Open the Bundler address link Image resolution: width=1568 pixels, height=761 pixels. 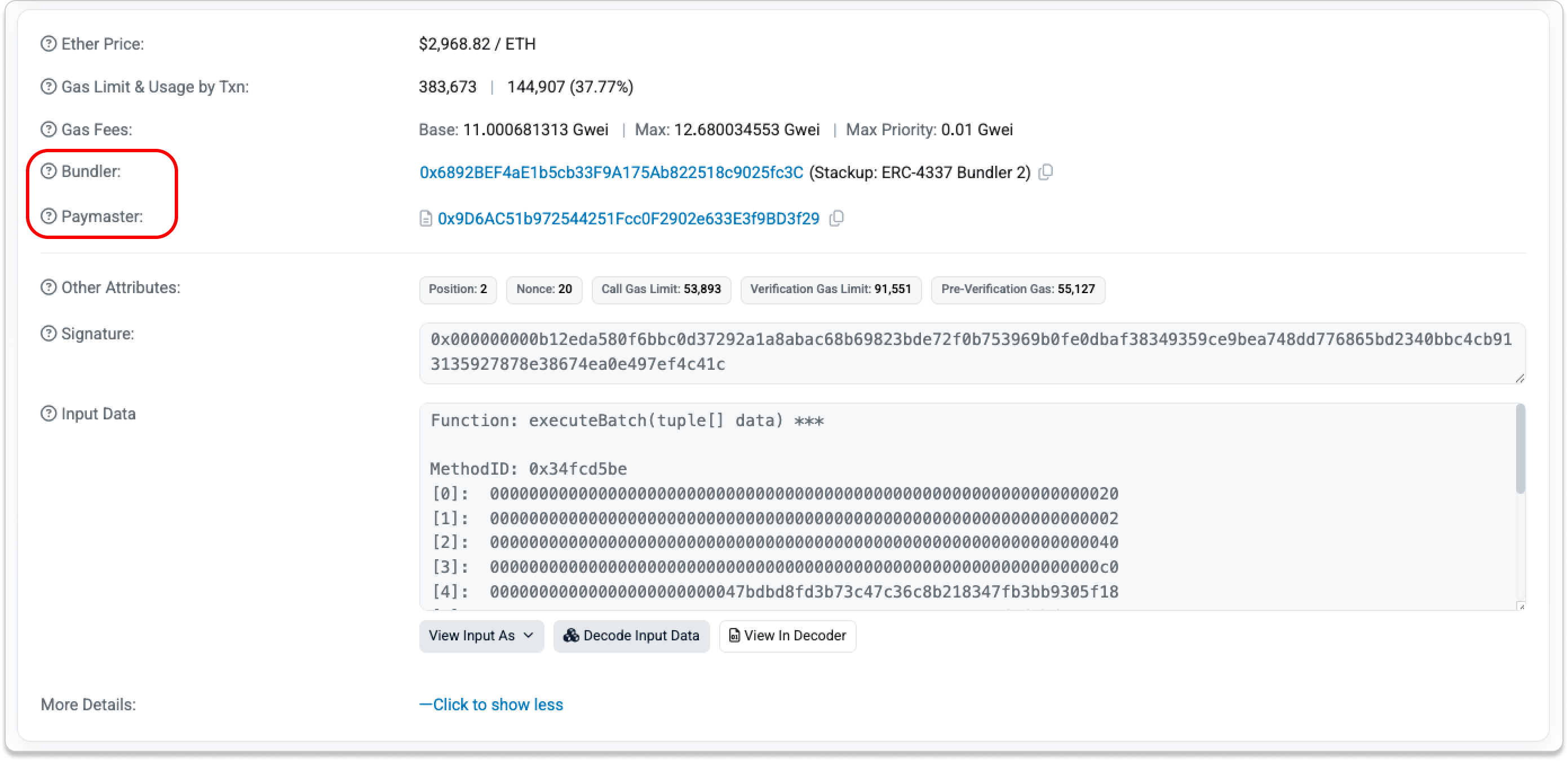[611, 173]
